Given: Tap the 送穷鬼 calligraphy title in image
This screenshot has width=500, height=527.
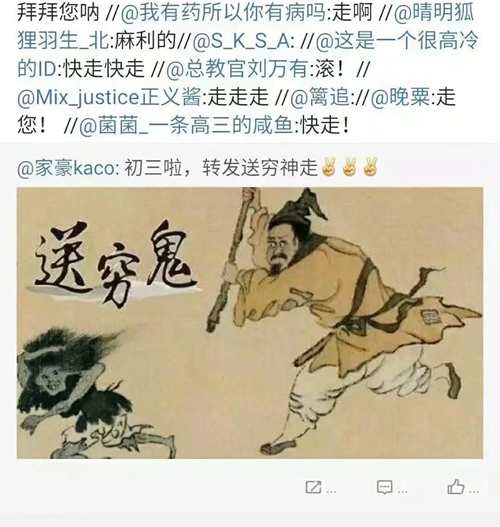Looking at the screenshot, I should point(114,262).
